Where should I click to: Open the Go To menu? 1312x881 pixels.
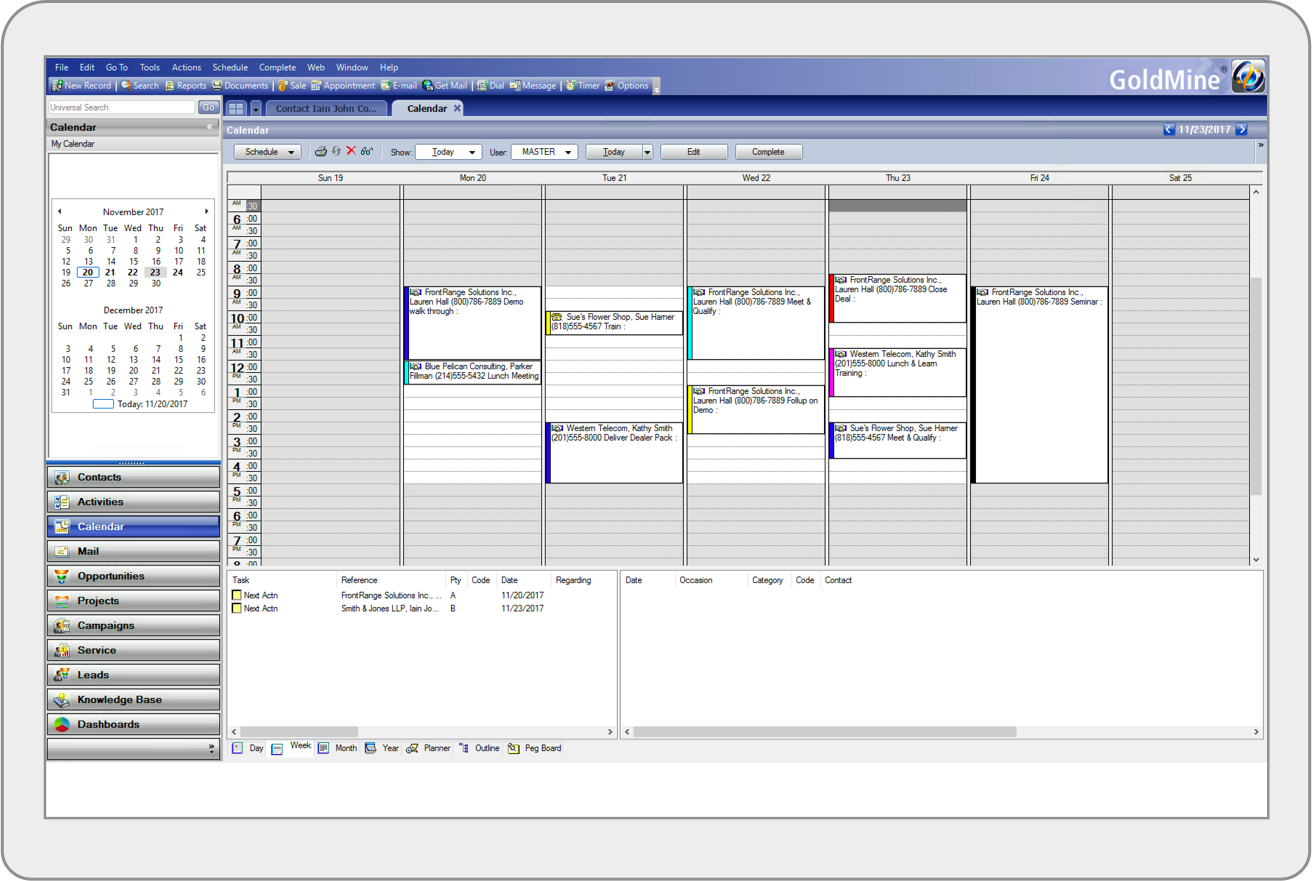[x=117, y=68]
